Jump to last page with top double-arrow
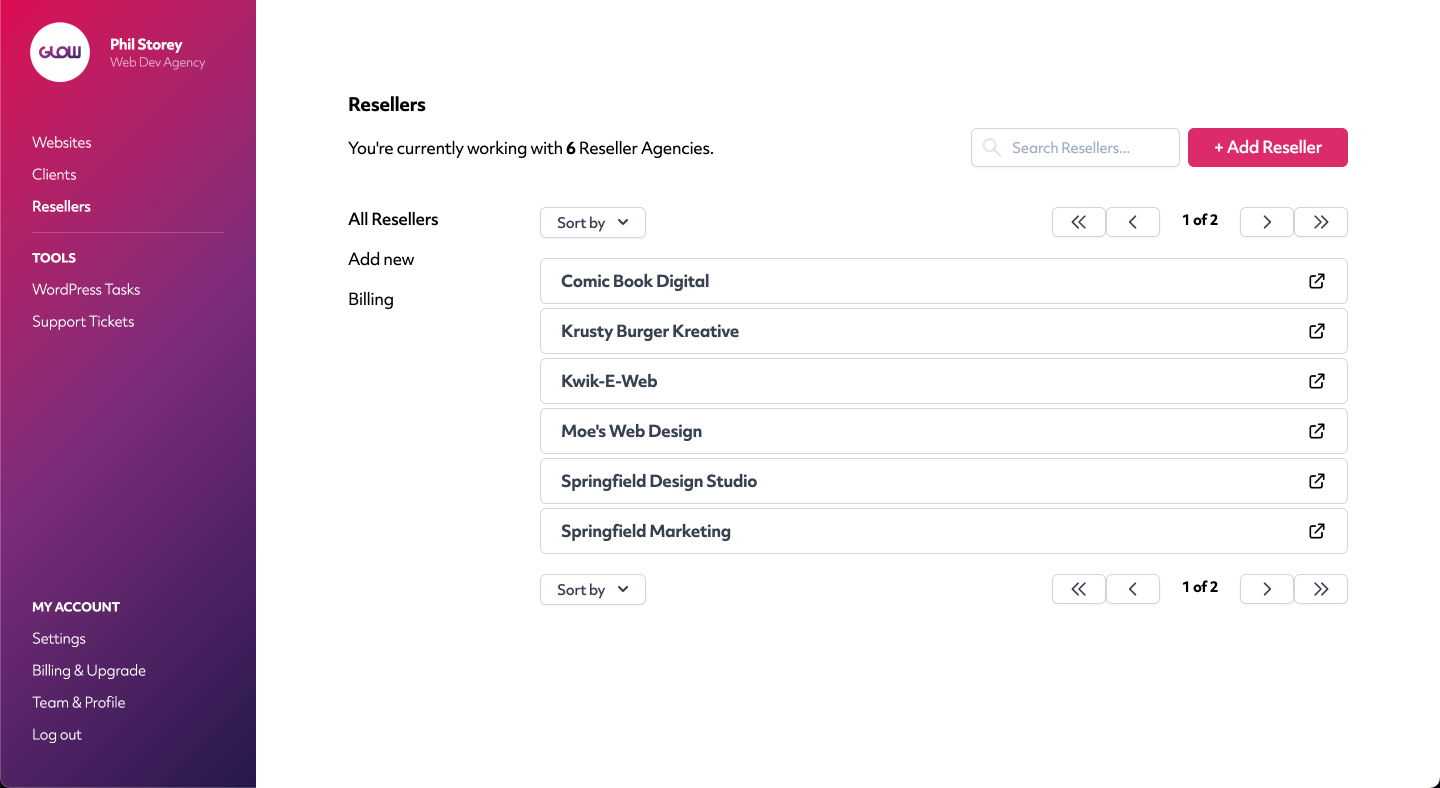 tap(1321, 222)
